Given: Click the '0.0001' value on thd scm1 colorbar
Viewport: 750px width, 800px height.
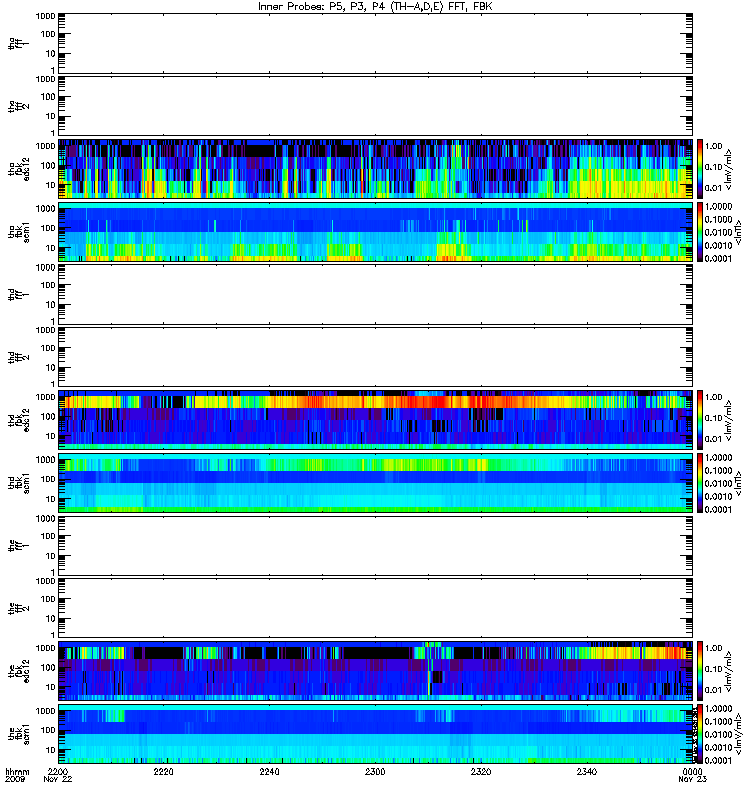Looking at the screenshot, I should [x=718, y=509].
